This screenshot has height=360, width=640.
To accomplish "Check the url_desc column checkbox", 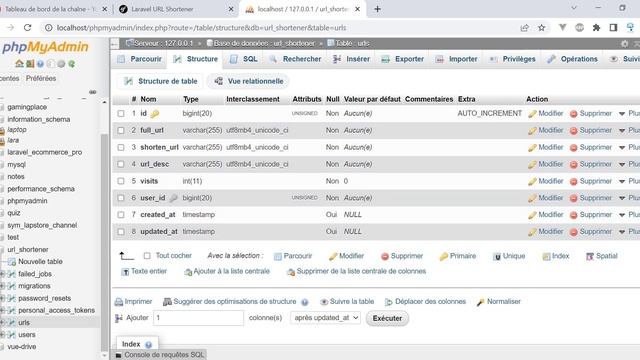I will (121, 164).
